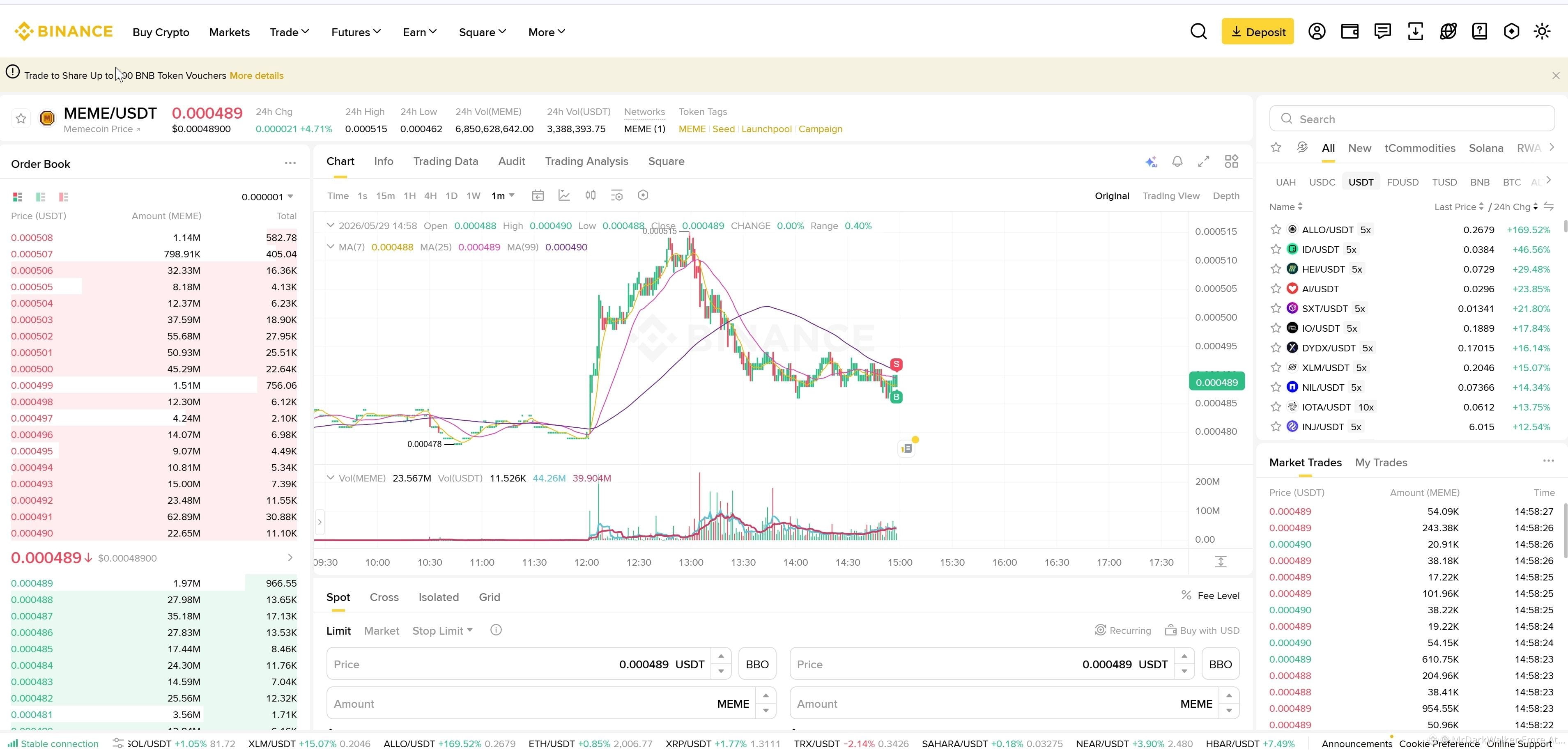Show both bids and asks order book view
Screen dimensions: 1568x750
(18, 197)
